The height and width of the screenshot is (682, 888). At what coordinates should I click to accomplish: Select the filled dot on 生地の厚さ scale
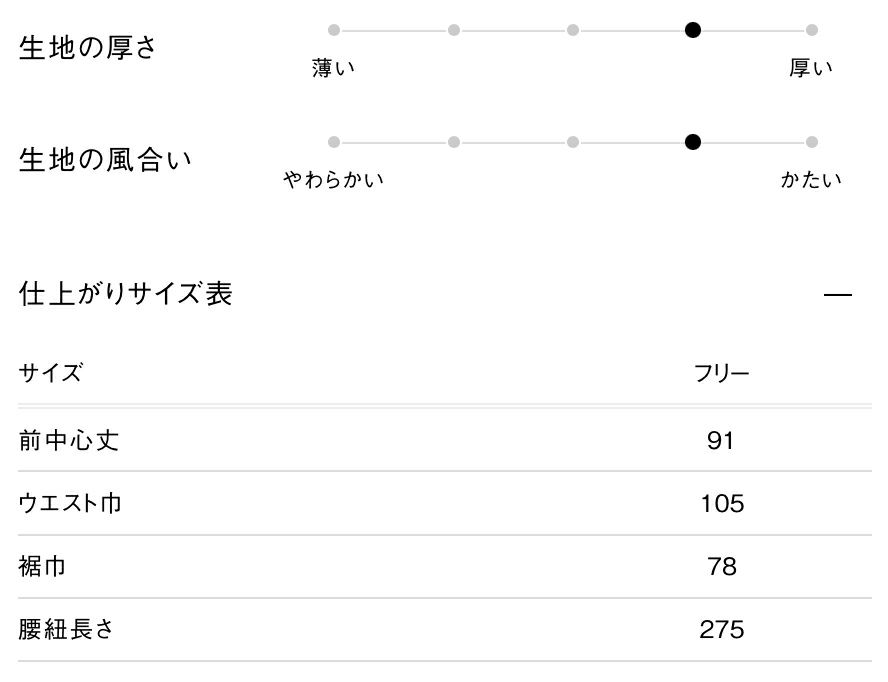692,30
